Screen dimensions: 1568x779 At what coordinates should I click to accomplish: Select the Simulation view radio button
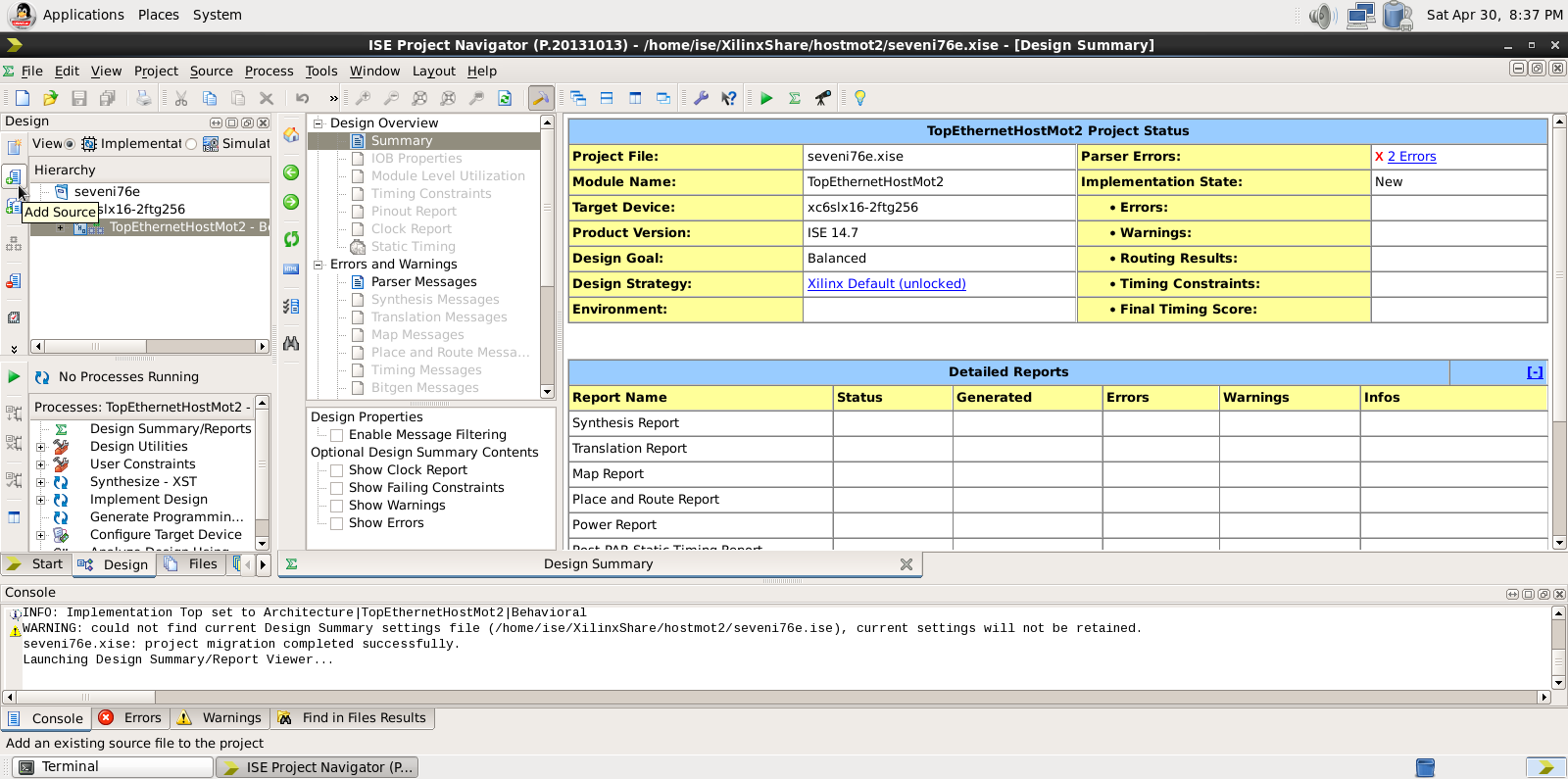191,144
